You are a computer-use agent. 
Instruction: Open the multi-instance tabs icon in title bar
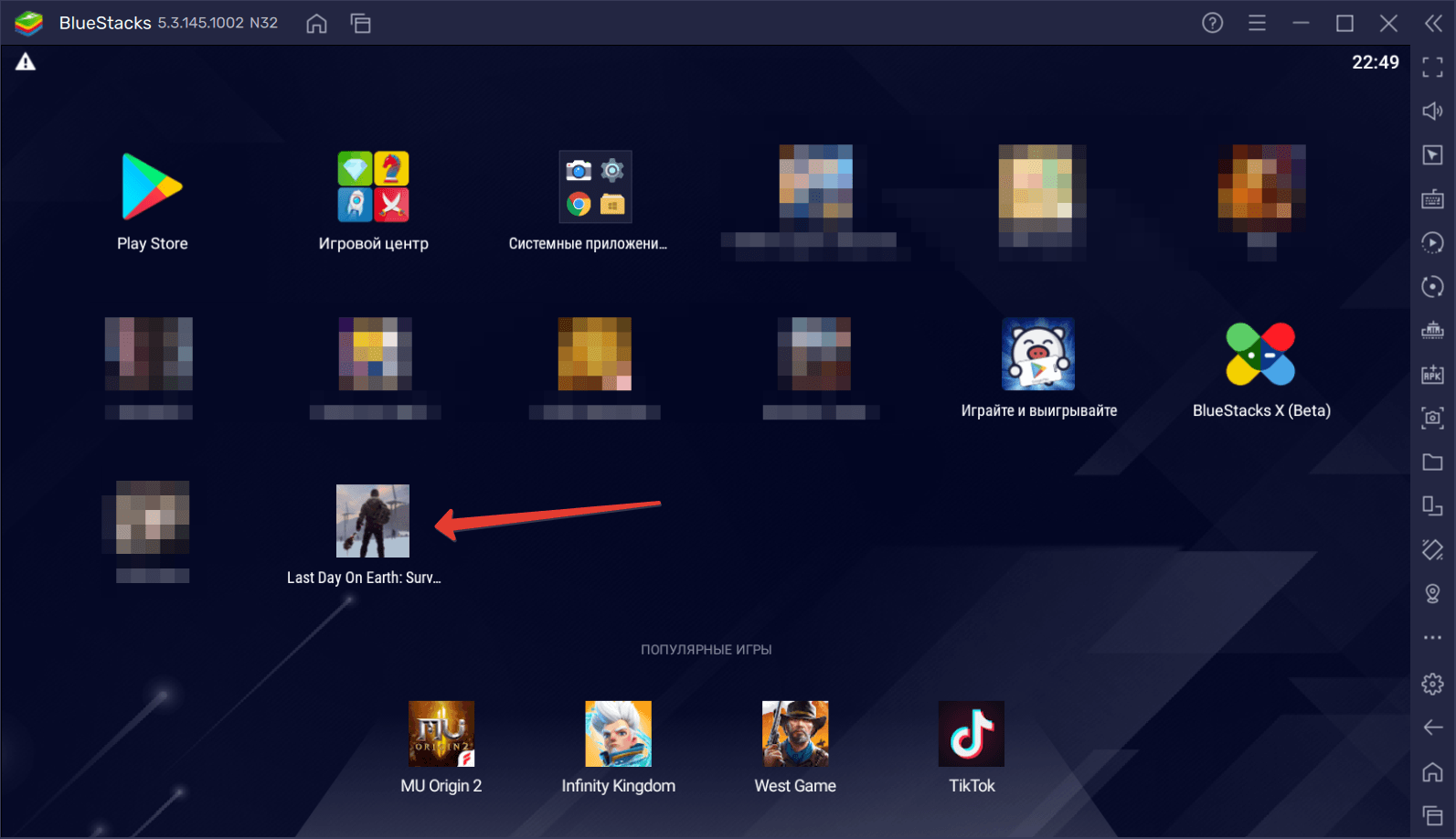[361, 24]
